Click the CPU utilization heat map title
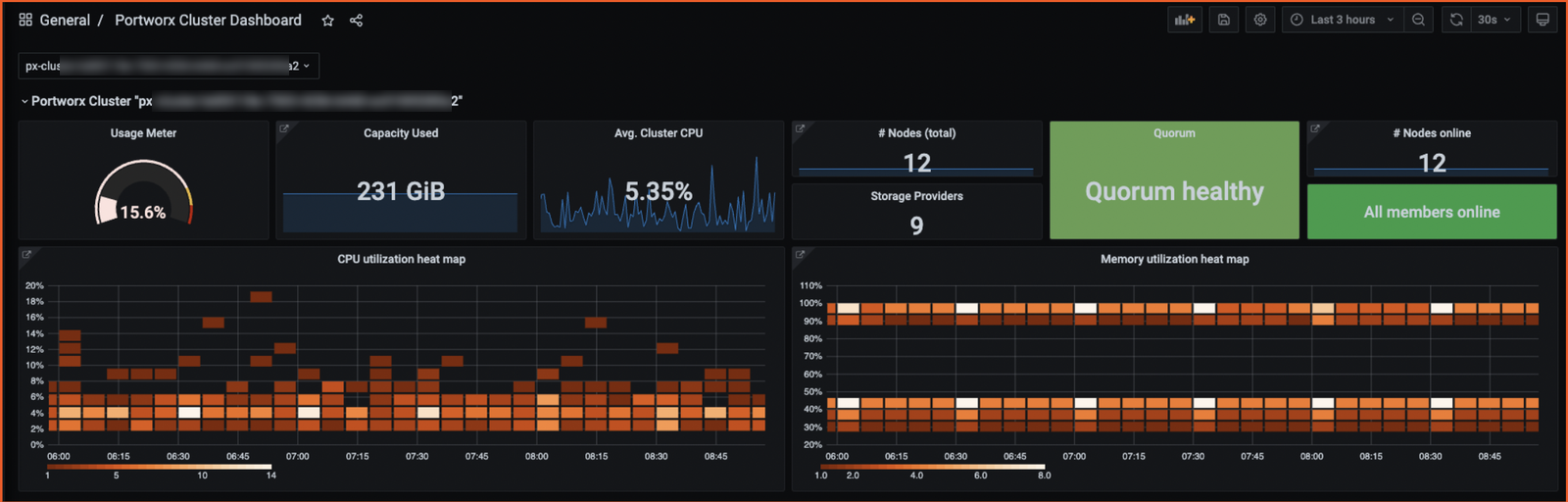This screenshot has width=1568, height=502. click(x=401, y=259)
